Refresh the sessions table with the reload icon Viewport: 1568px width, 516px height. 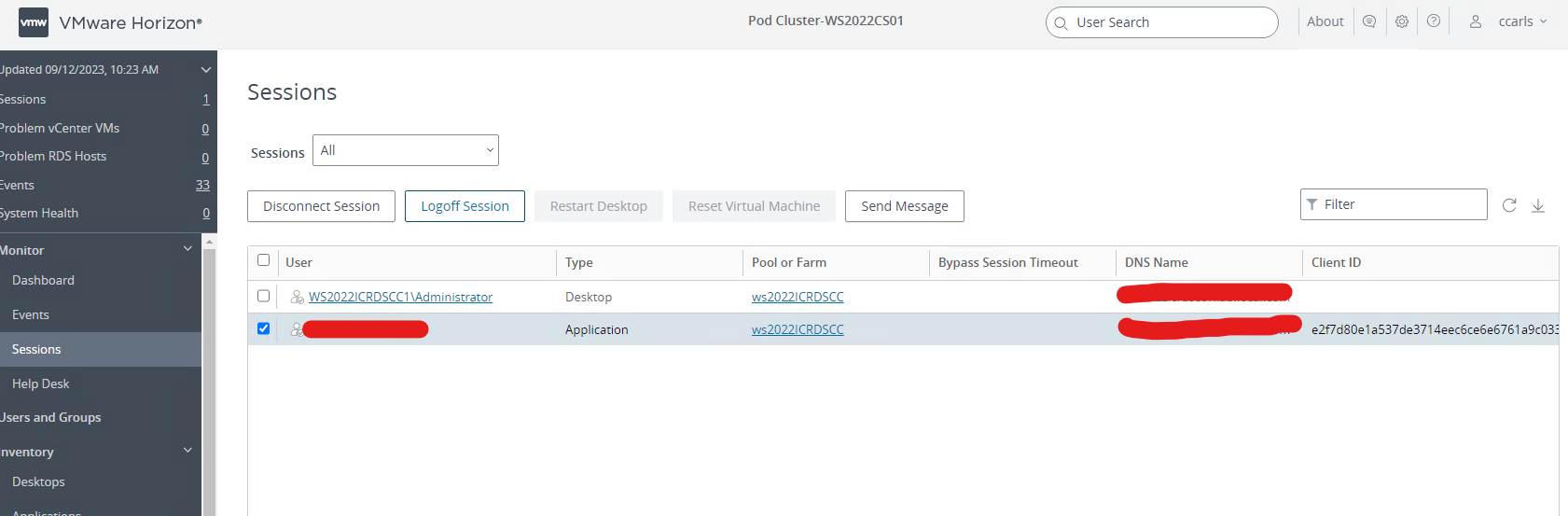click(x=1509, y=205)
